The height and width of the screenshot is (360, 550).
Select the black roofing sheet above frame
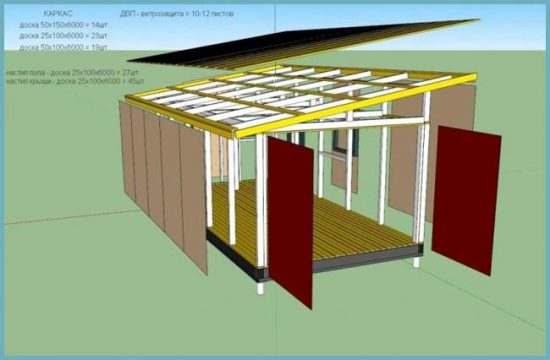pos(302,46)
